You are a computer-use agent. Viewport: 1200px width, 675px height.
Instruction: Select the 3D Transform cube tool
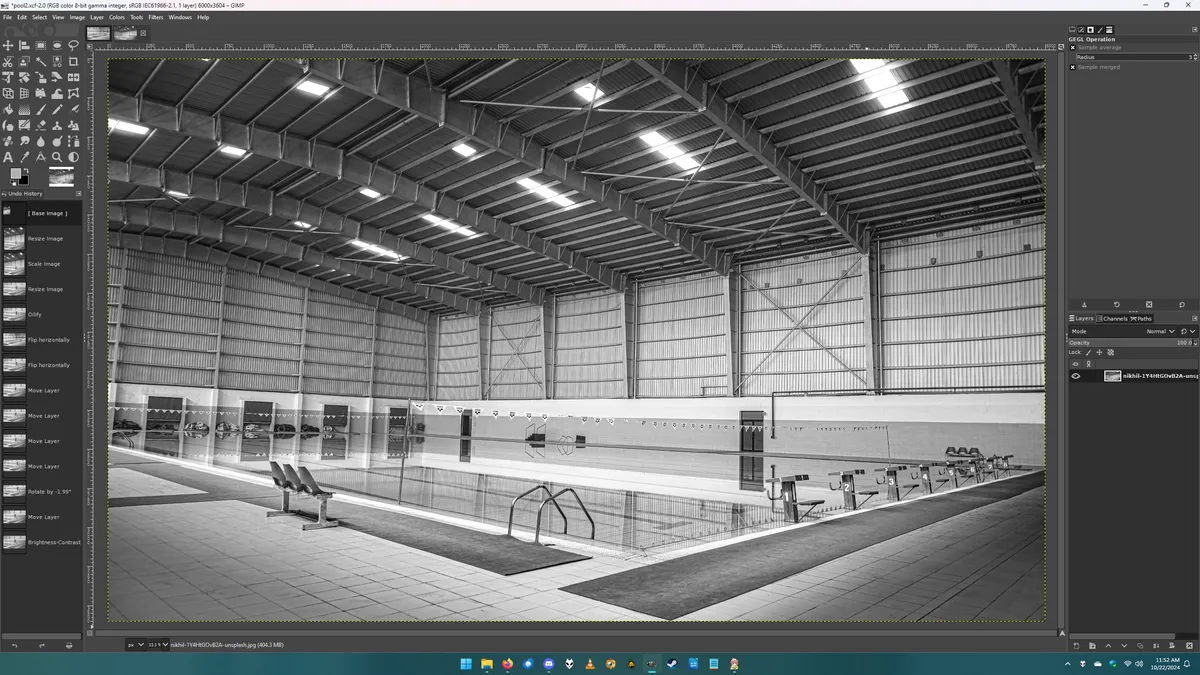click(x=8, y=93)
